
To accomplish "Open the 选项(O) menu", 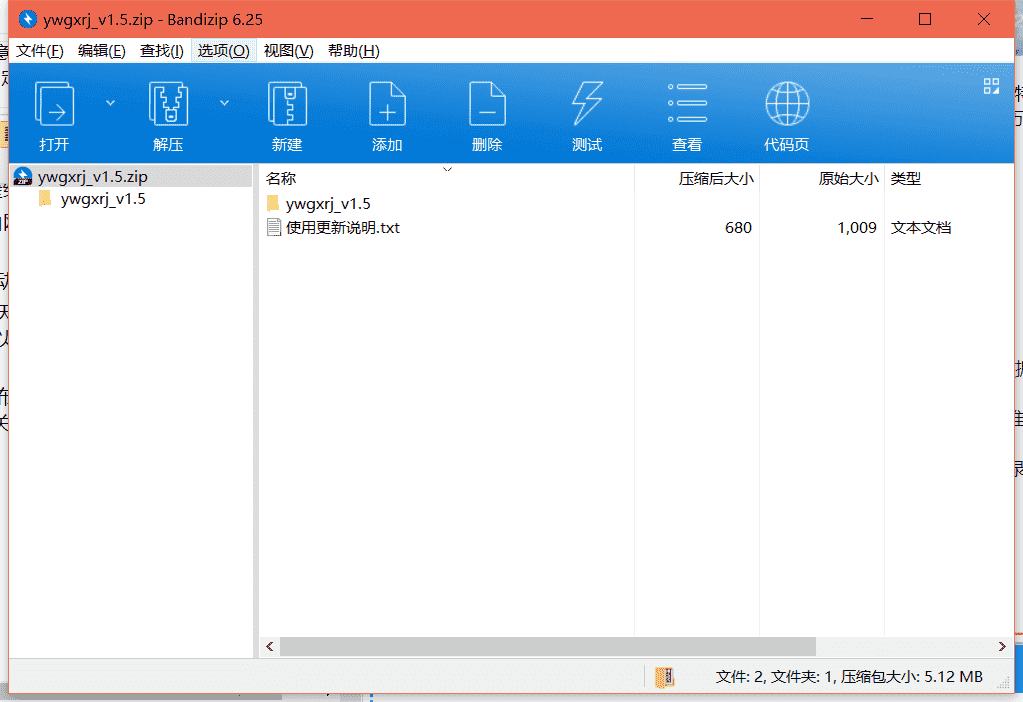I will (x=223, y=51).
